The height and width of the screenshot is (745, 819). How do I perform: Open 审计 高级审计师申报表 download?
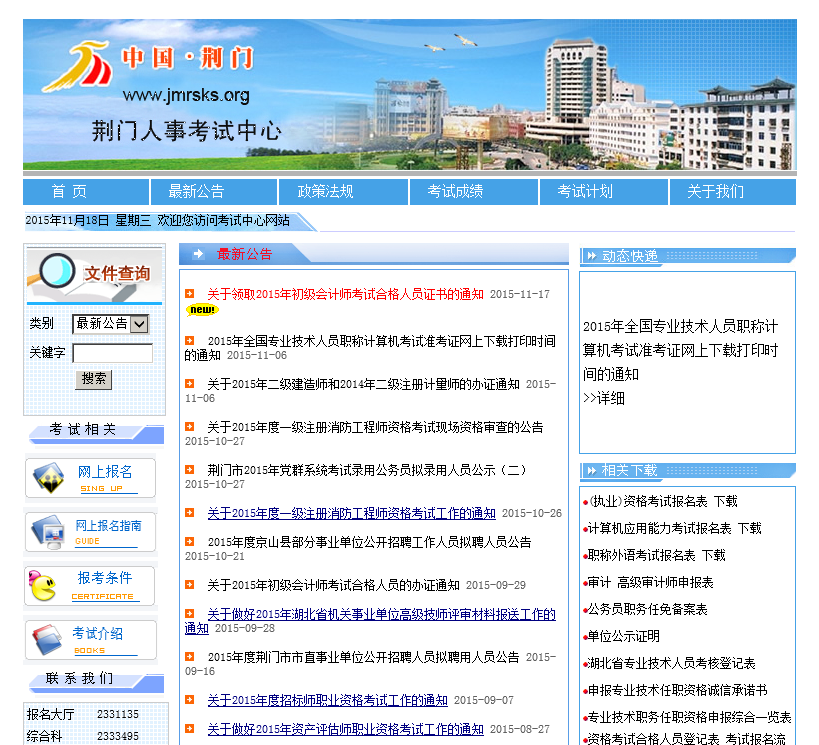click(651, 583)
